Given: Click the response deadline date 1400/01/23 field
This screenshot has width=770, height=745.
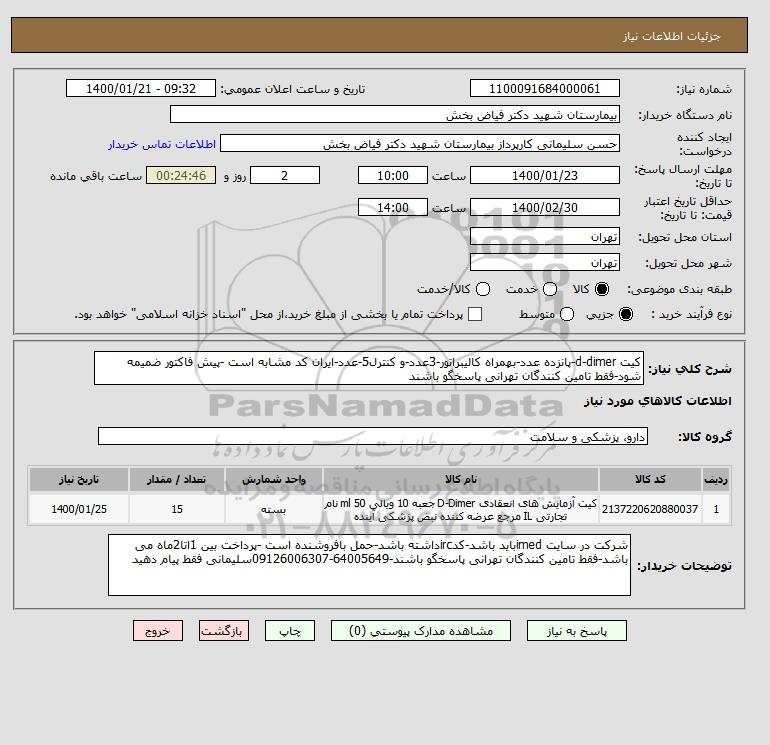Looking at the screenshot, I should [x=545, y=175].
